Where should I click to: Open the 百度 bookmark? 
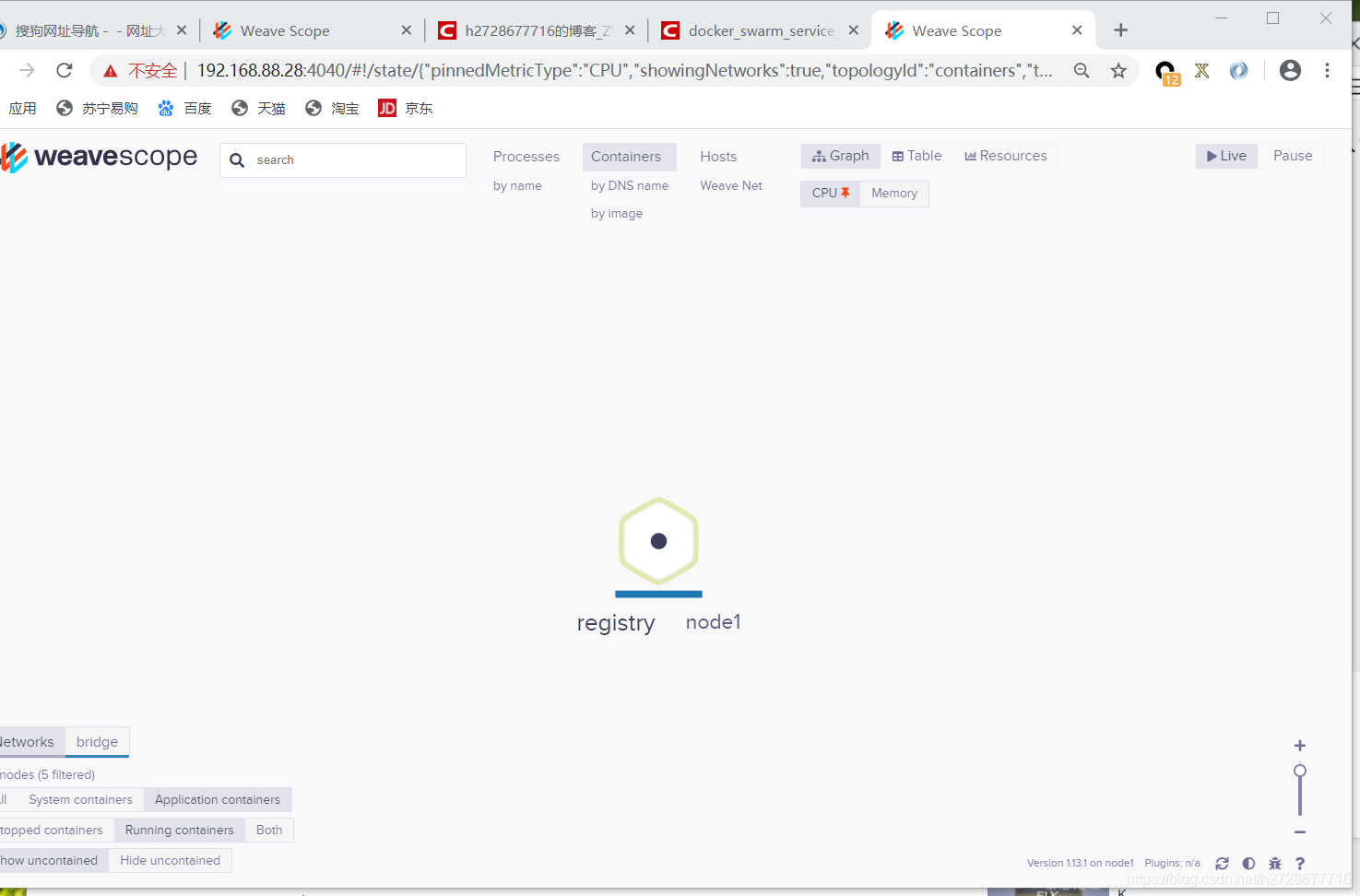(184, 108)
